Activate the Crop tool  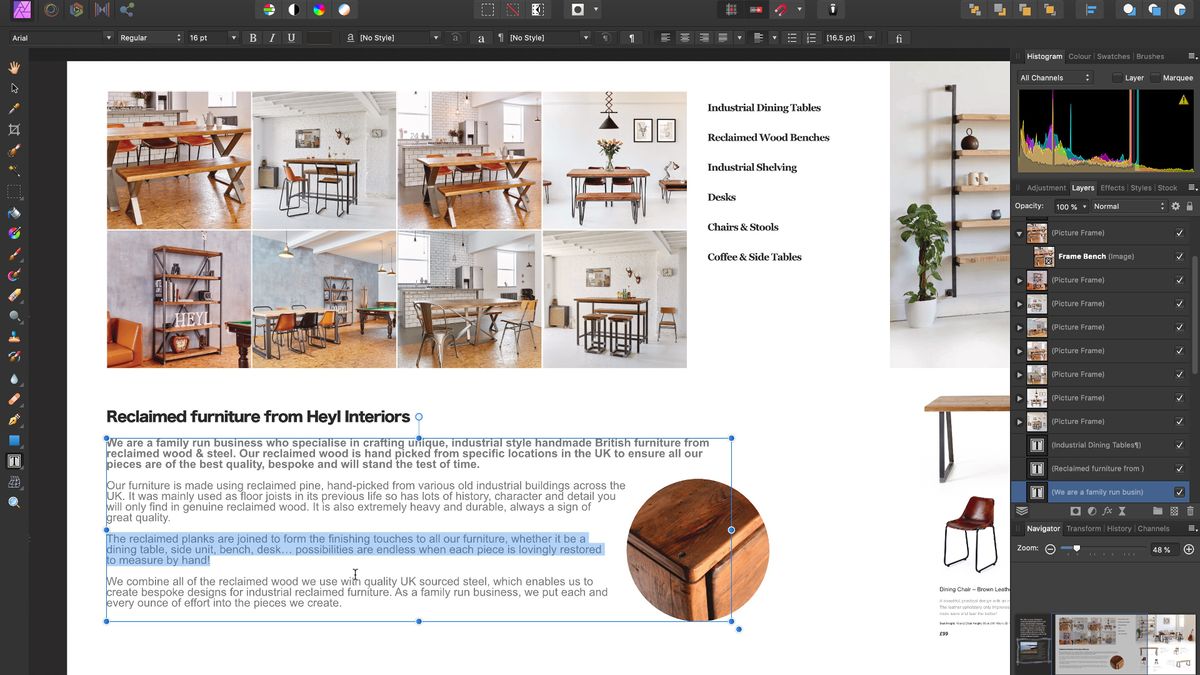(13, 129)
